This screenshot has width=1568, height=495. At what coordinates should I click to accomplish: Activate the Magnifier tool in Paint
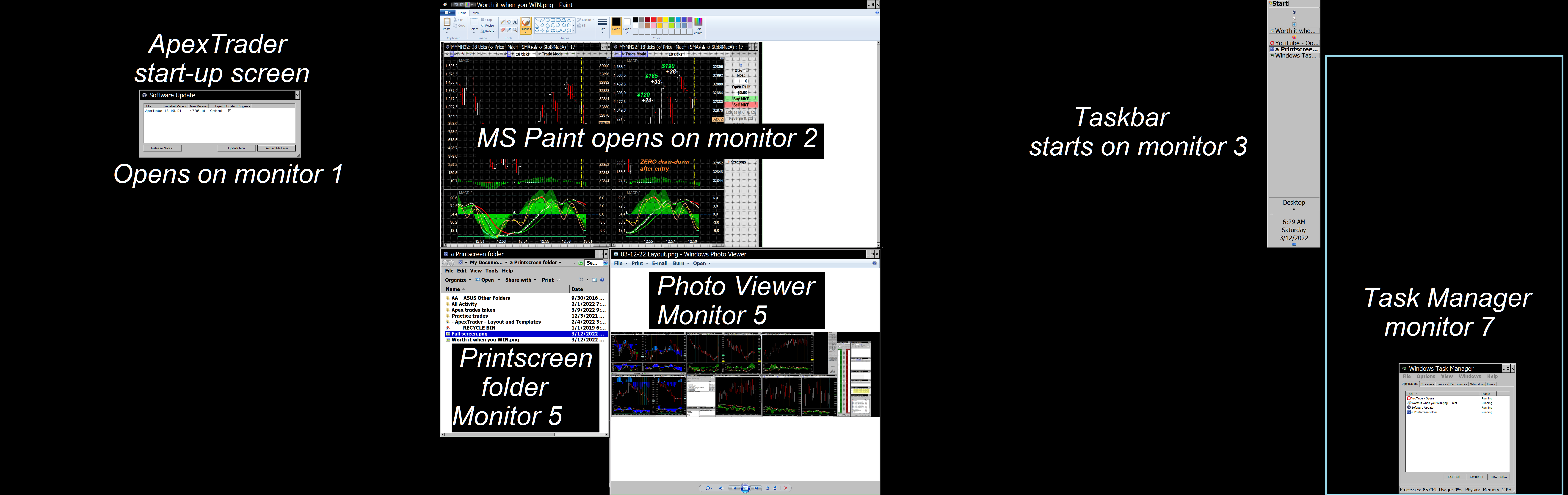point(515,30)
